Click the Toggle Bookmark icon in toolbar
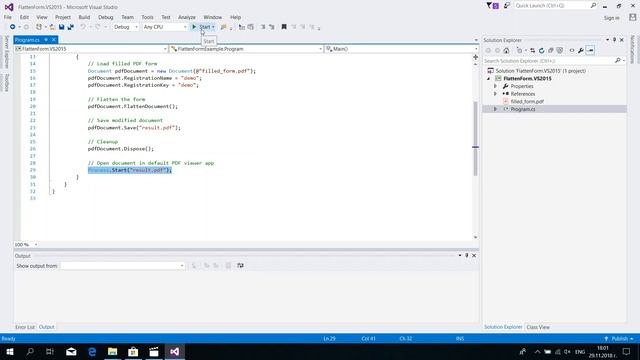The height and width of the screenshot is (360, 640). (x=284, y=27)
